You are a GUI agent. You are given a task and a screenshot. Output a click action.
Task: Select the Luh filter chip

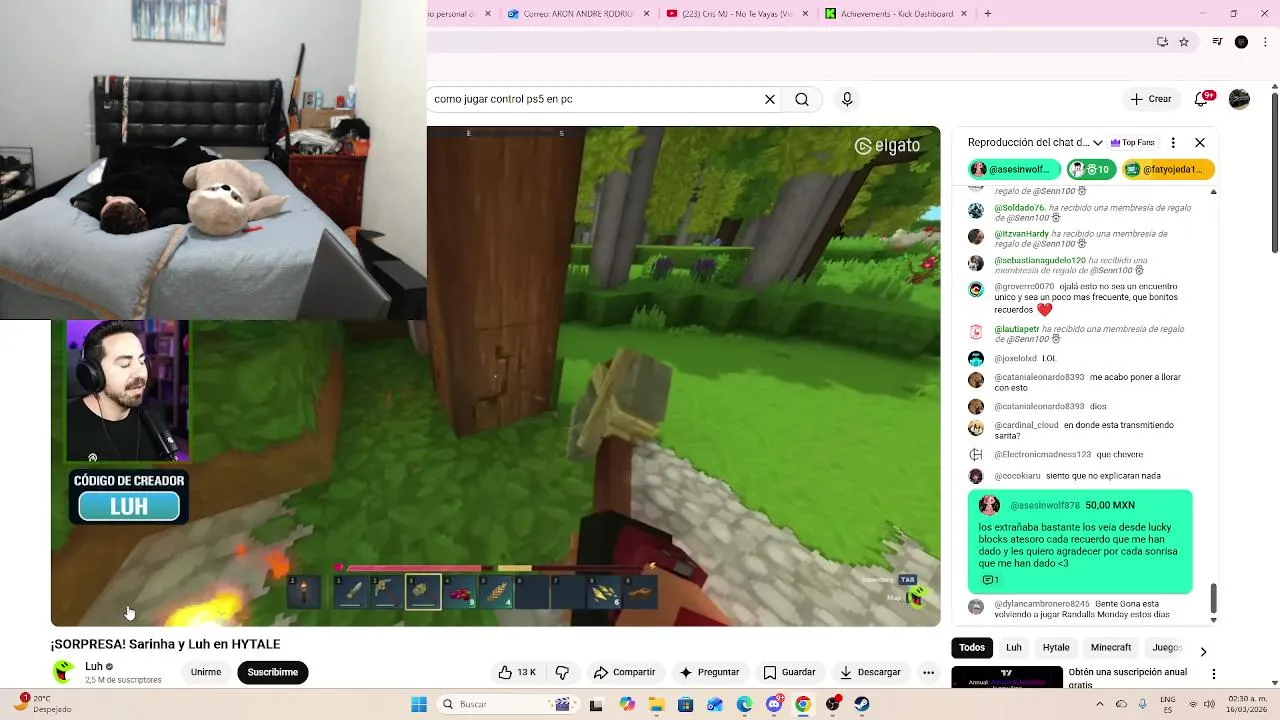point(1013,648)
